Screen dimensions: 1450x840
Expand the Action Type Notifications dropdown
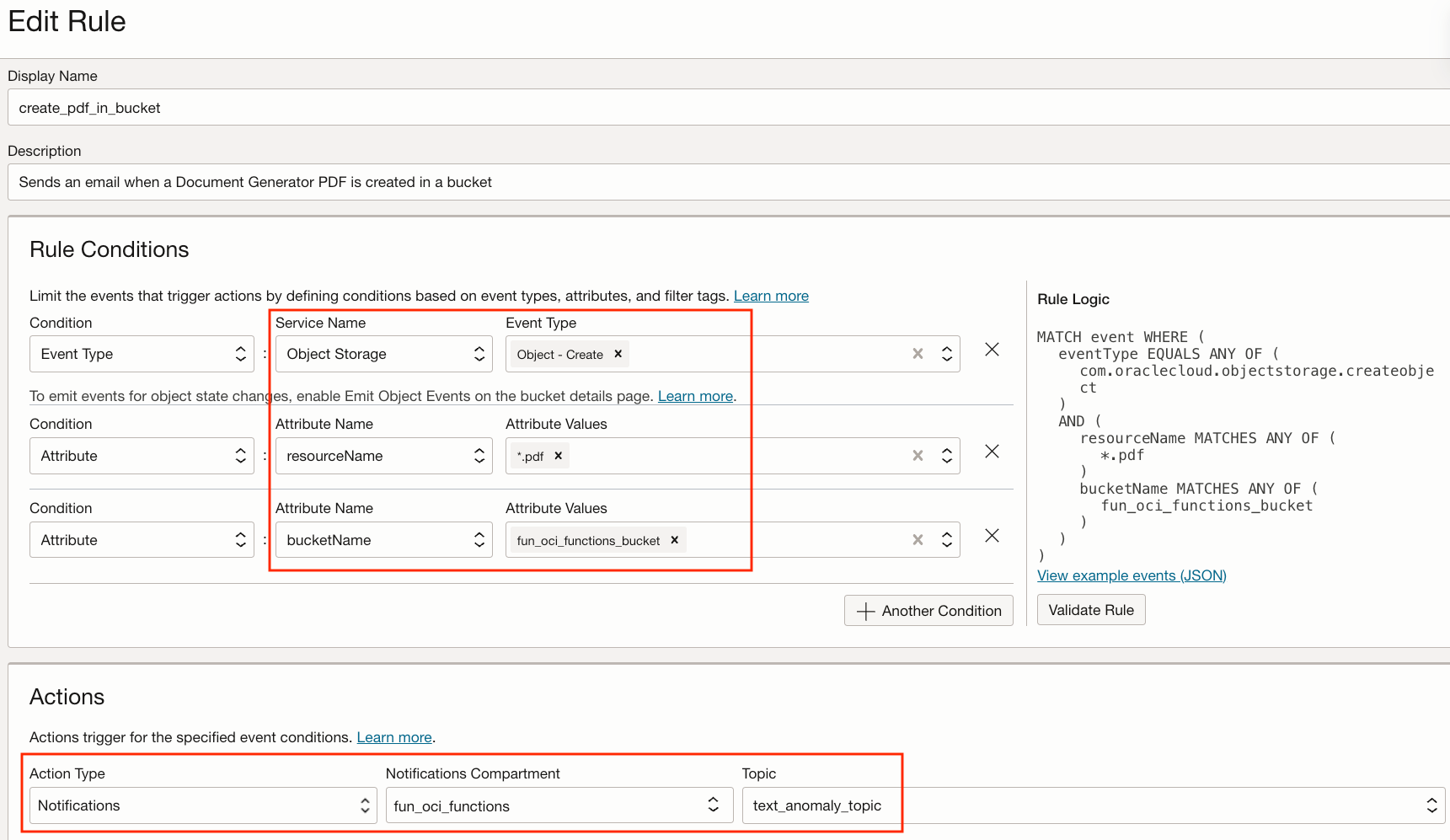pos(202,805)
